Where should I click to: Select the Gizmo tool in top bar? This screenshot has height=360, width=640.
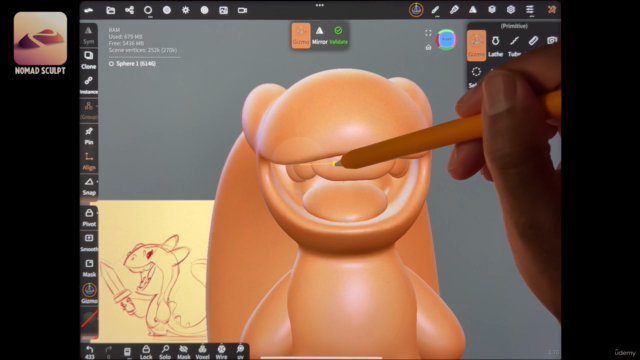pos(416,10)
